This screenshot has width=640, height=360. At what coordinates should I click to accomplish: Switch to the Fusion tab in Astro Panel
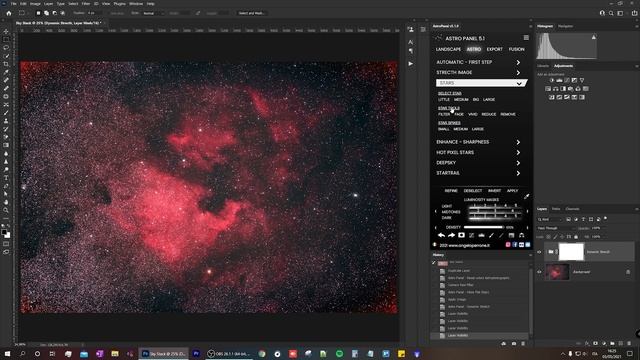click(x=517, y=49)
